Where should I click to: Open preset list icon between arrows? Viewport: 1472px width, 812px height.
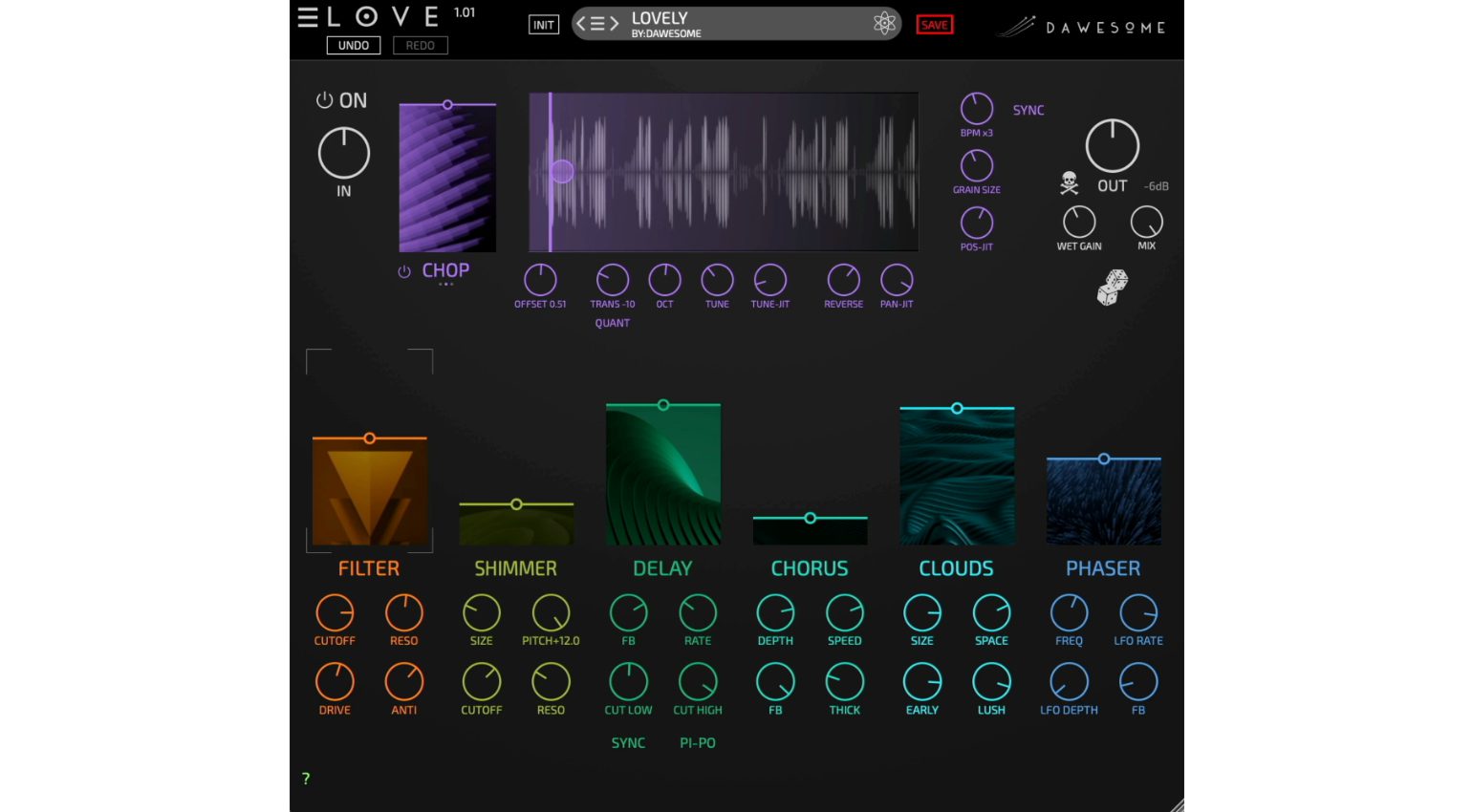(597, 24)
